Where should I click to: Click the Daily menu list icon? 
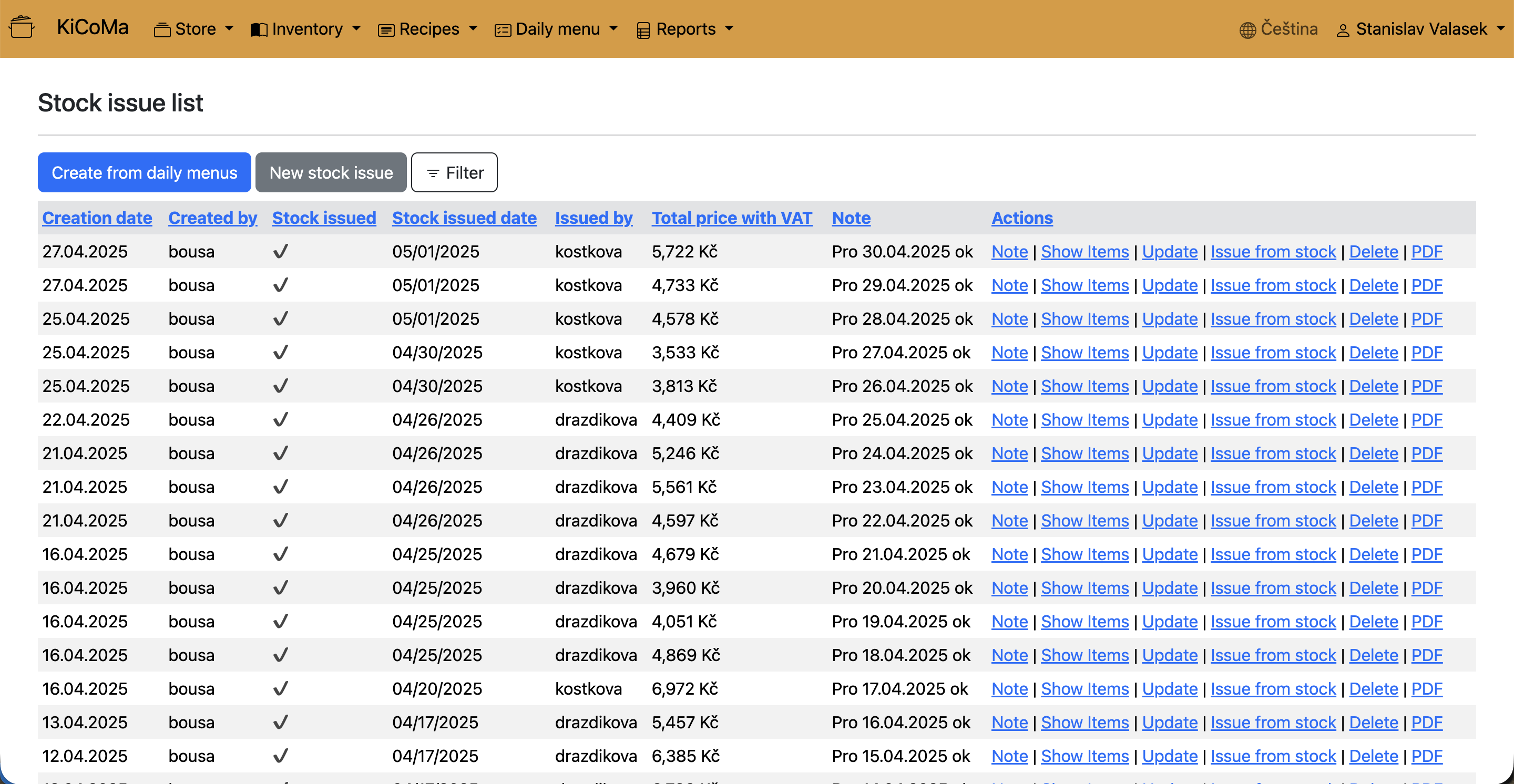tap(503, 30)
